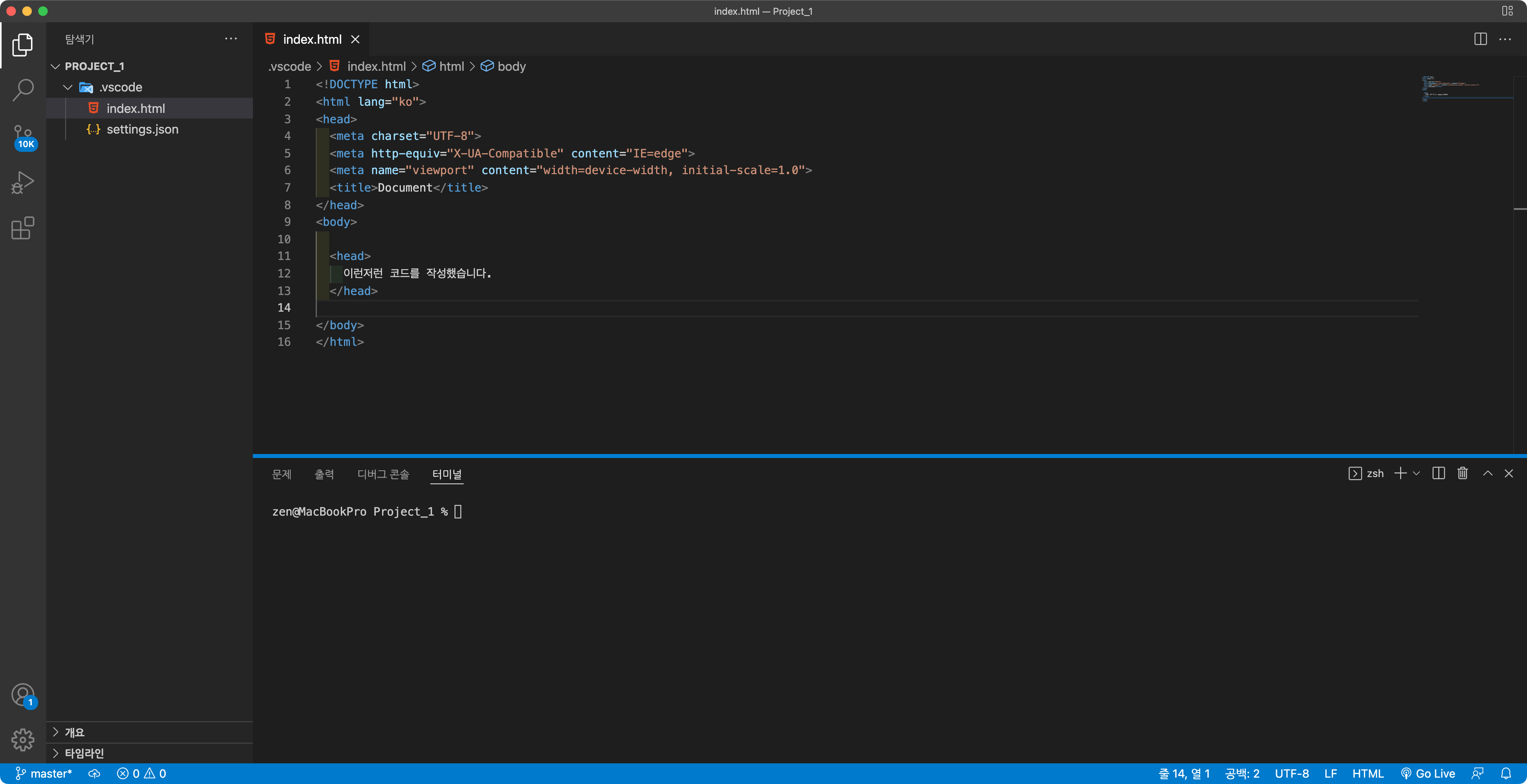Screen dimensions: 1527x784
Task: Open notifications bell icon
Action: tap(1506, 773)
